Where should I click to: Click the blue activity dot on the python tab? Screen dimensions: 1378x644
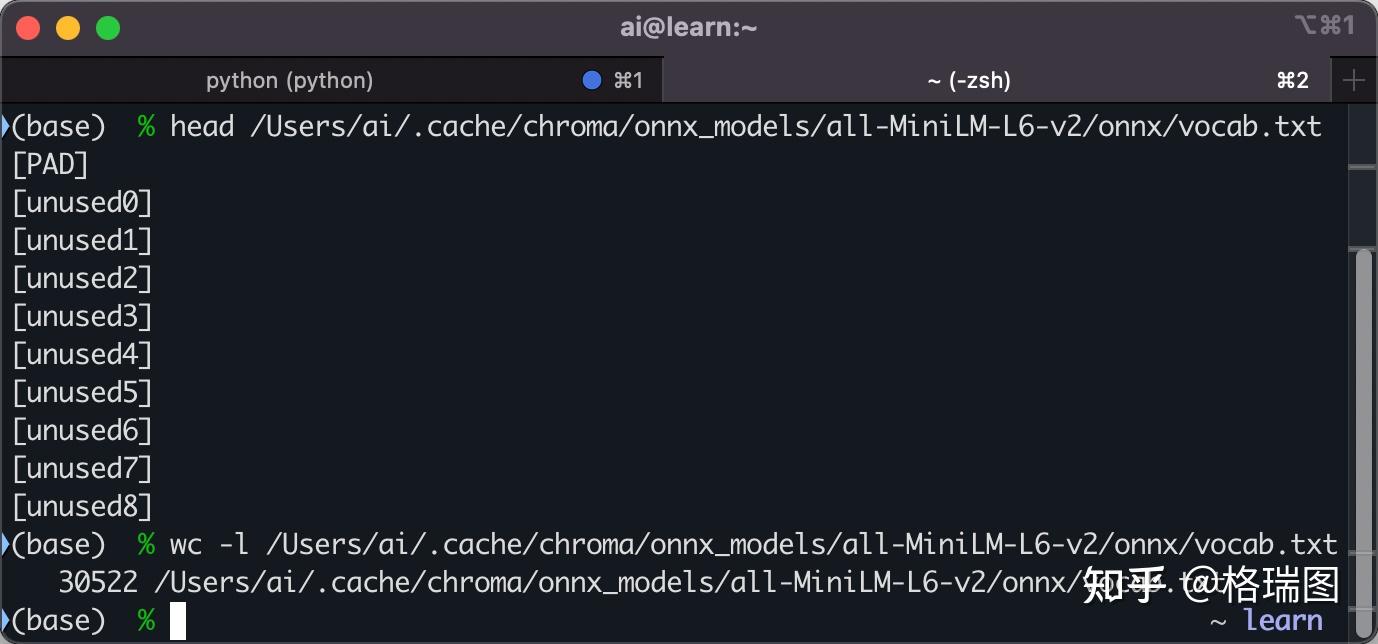point(592,81)
